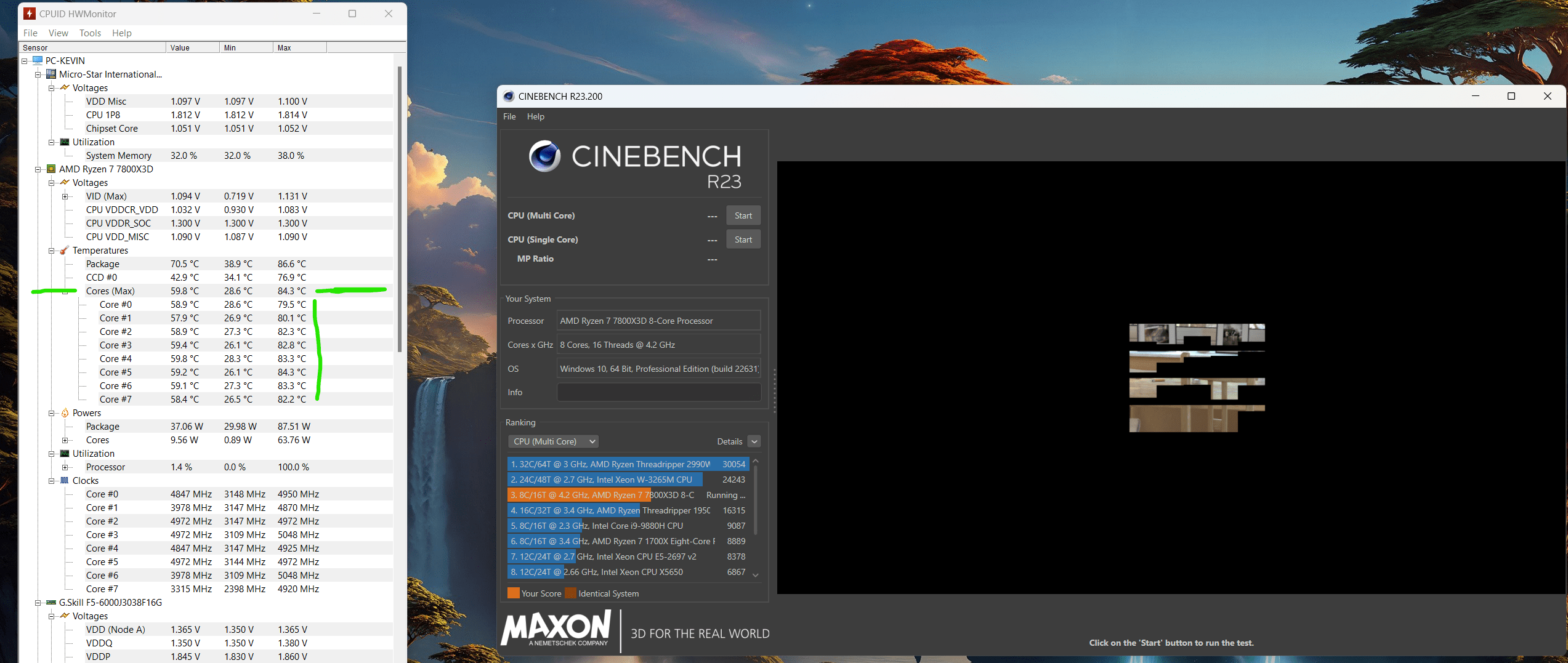The image size is (1568, 663).
Task: Click the AMD Ryzen 7 7800X3D chip icon
Action: [x=51, y=169]
